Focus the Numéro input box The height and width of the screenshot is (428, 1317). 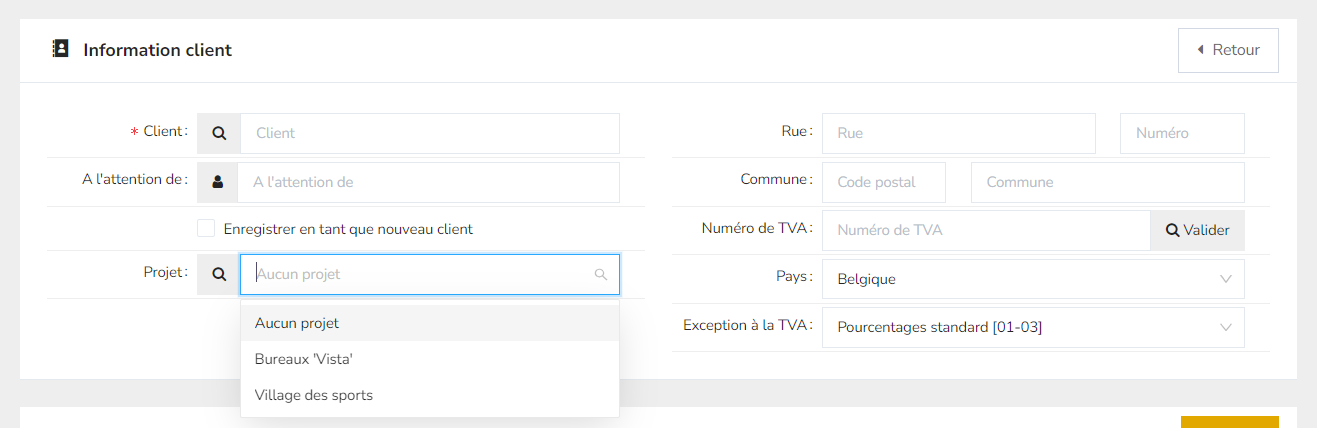[x=1182, y=133]
